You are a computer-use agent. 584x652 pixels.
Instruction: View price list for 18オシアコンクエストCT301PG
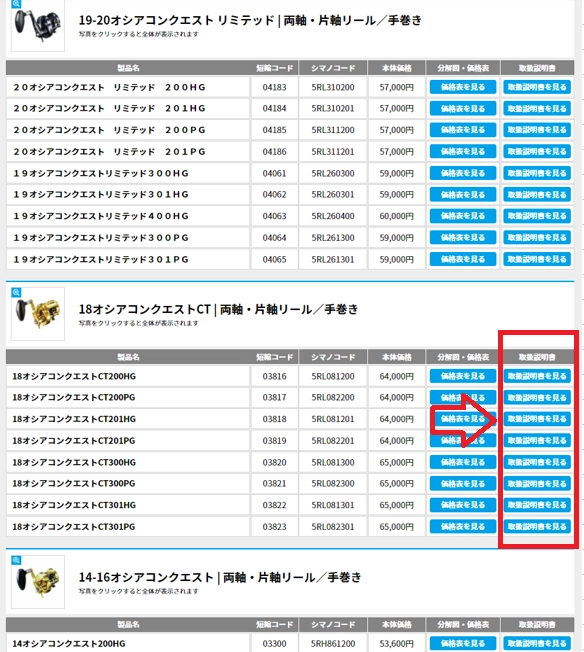[463, 527]
